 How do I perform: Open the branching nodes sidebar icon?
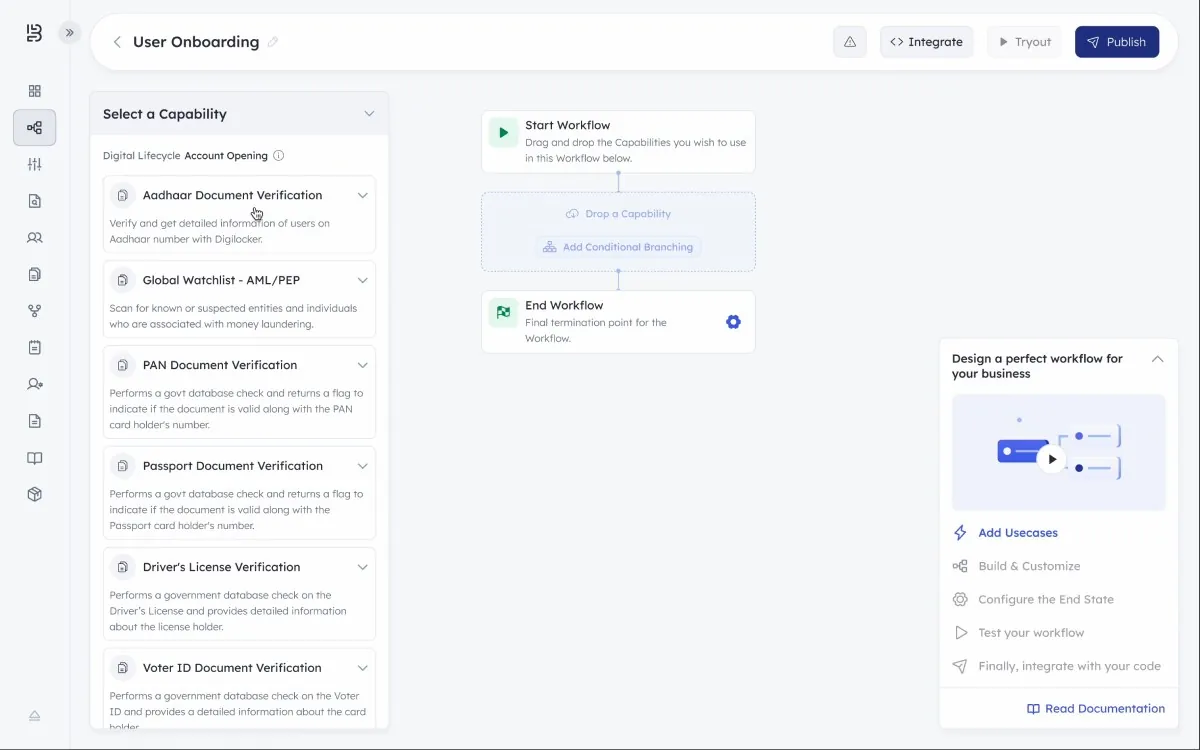[35, 311]
